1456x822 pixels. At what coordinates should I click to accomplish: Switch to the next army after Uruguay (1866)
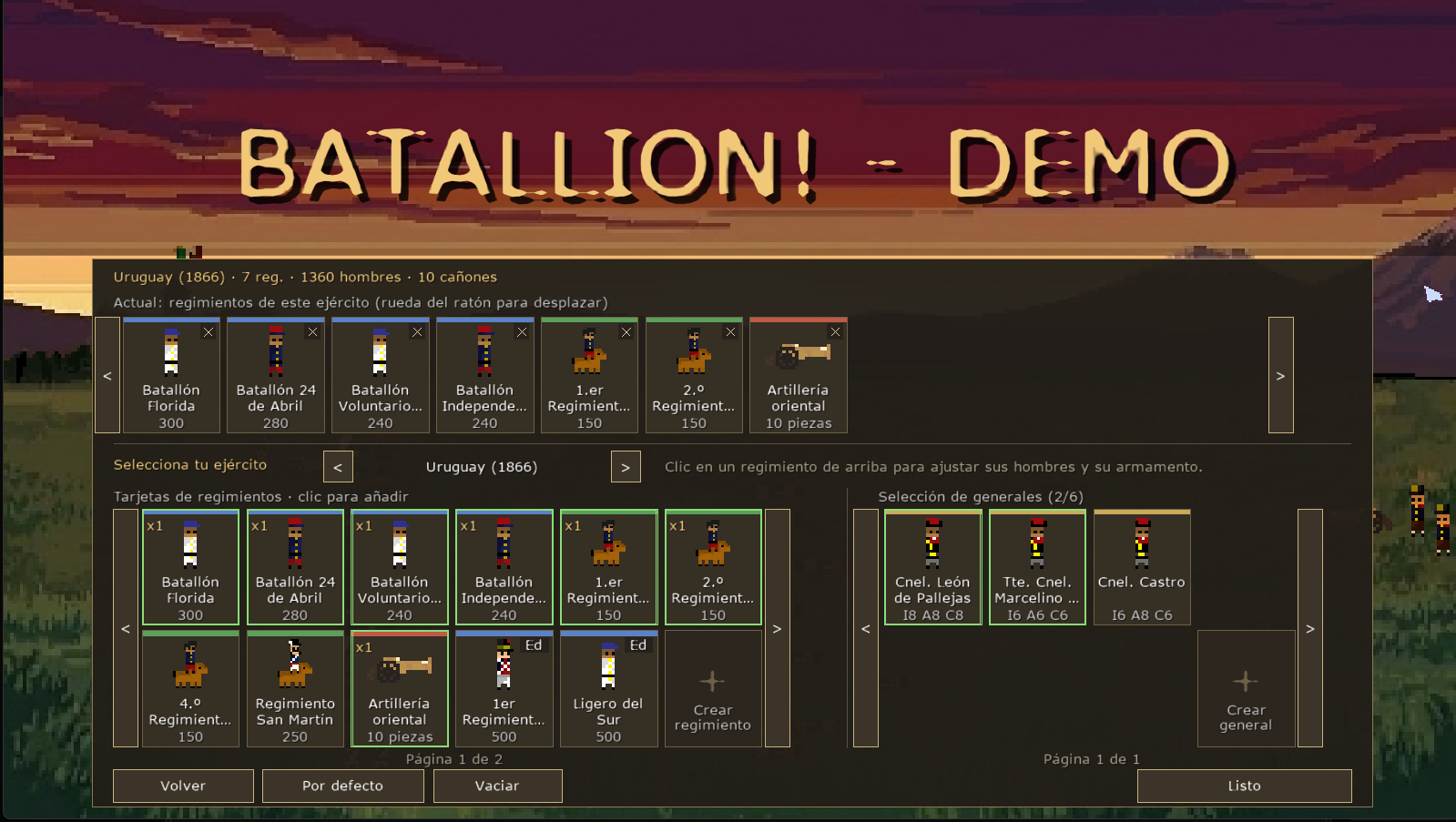pyautogui.click(x=626, y=467)
